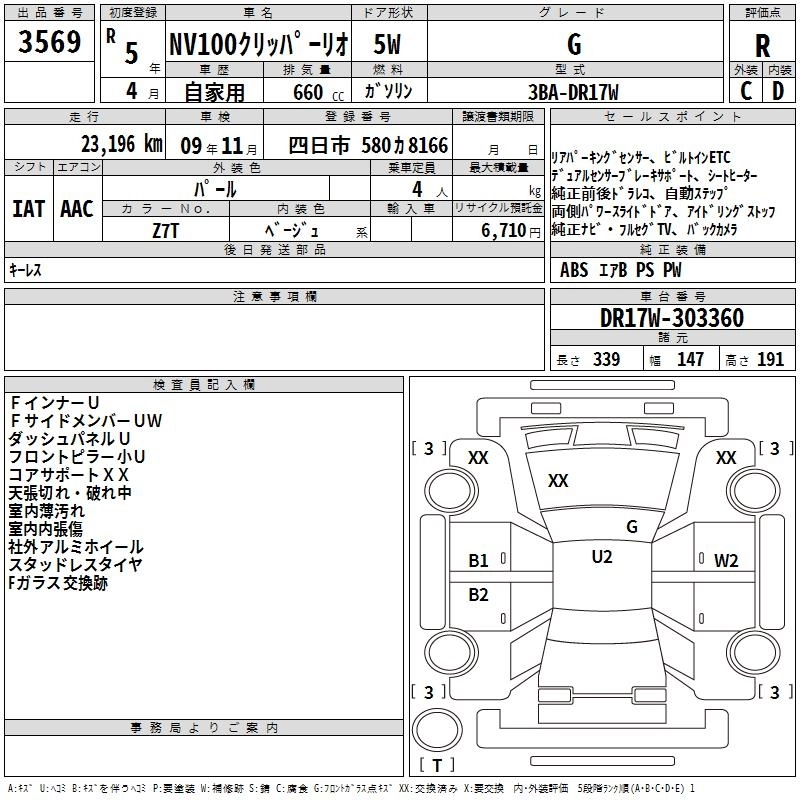Click the later-shipped part キーレス
Screen dimensions: 800x800
(25, 270)
